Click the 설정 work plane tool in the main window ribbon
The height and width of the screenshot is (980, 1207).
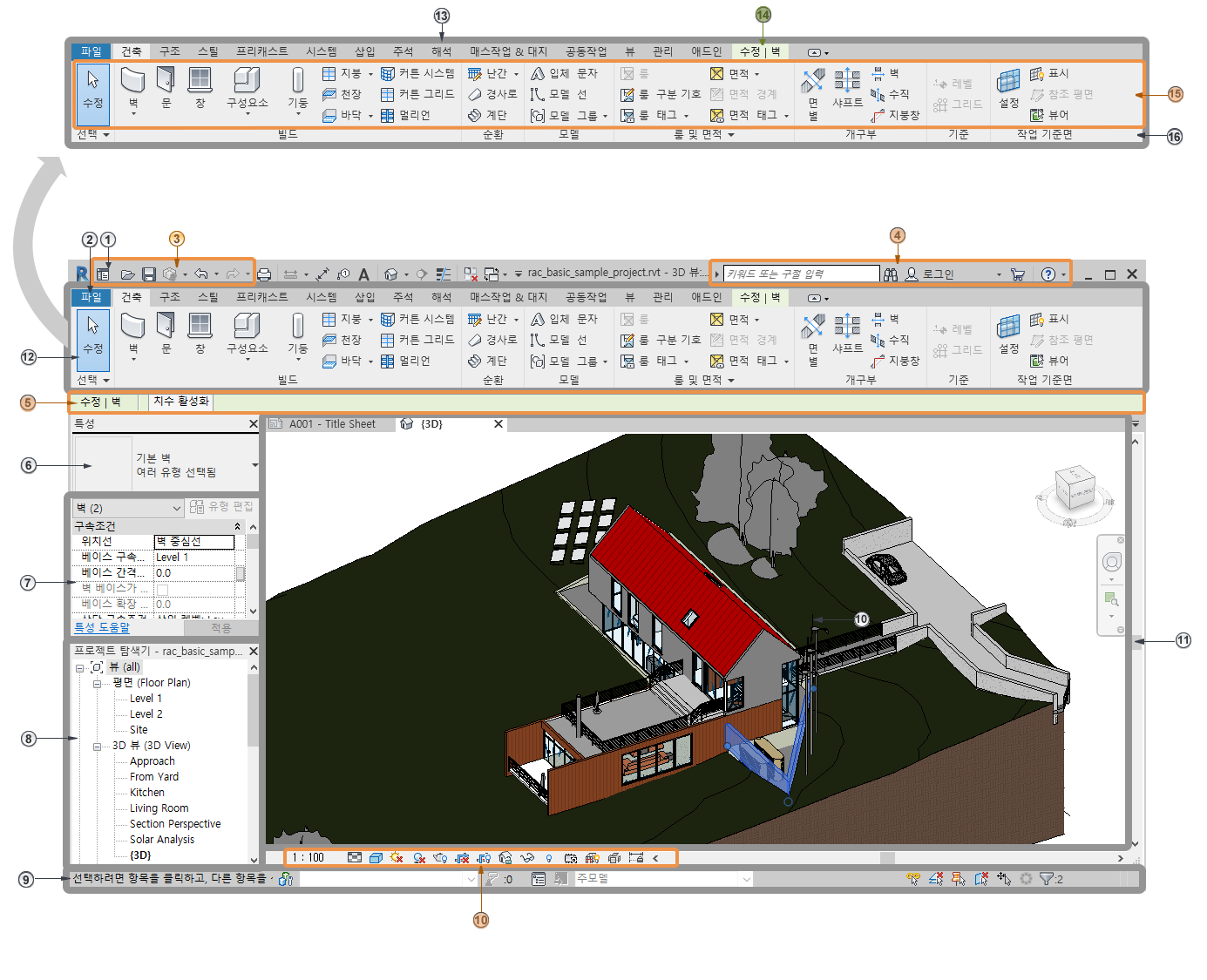(x=1008, y=334)
